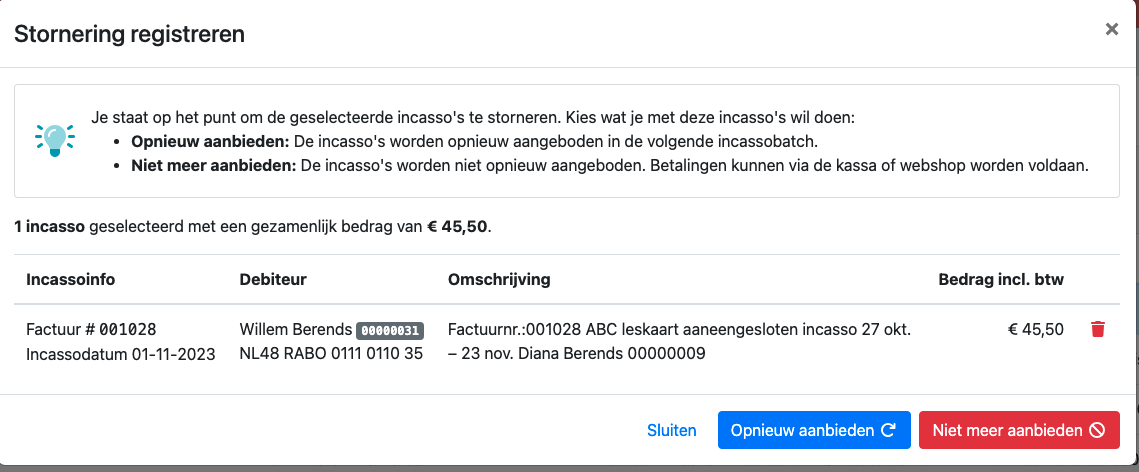This screenshot has width=1139, height=472.
Task: Click the Incassodatum 01-11-2023 text
Action: tap(121, 354)
